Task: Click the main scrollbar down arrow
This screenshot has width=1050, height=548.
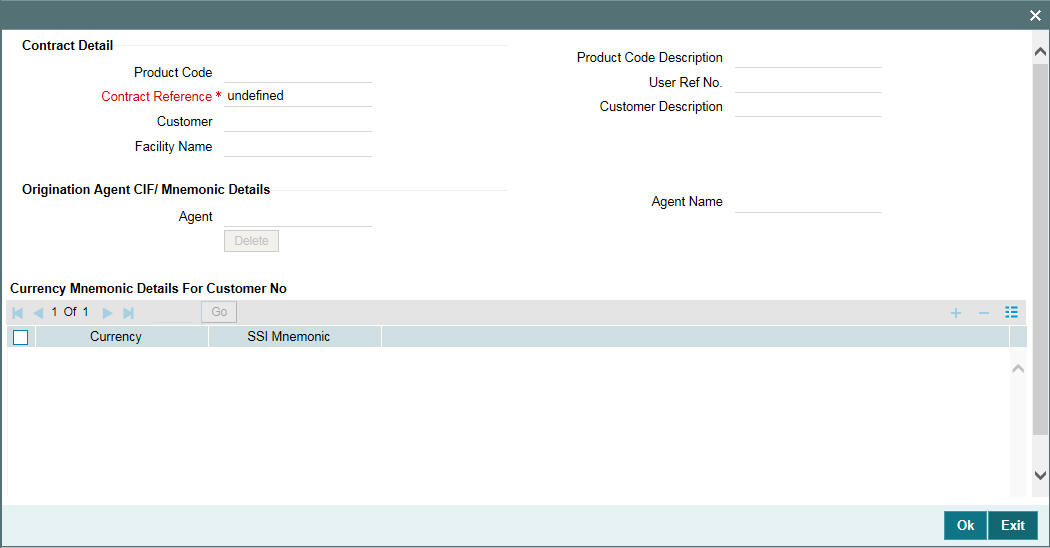Action: (1040, 475)
